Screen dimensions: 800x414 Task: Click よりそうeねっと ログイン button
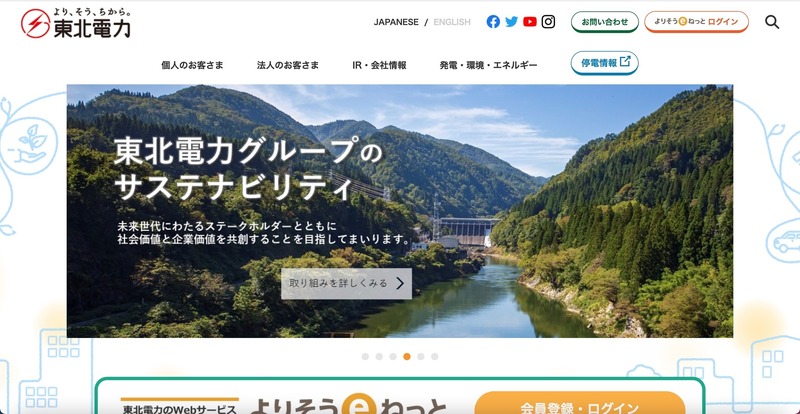pos(696,22)
